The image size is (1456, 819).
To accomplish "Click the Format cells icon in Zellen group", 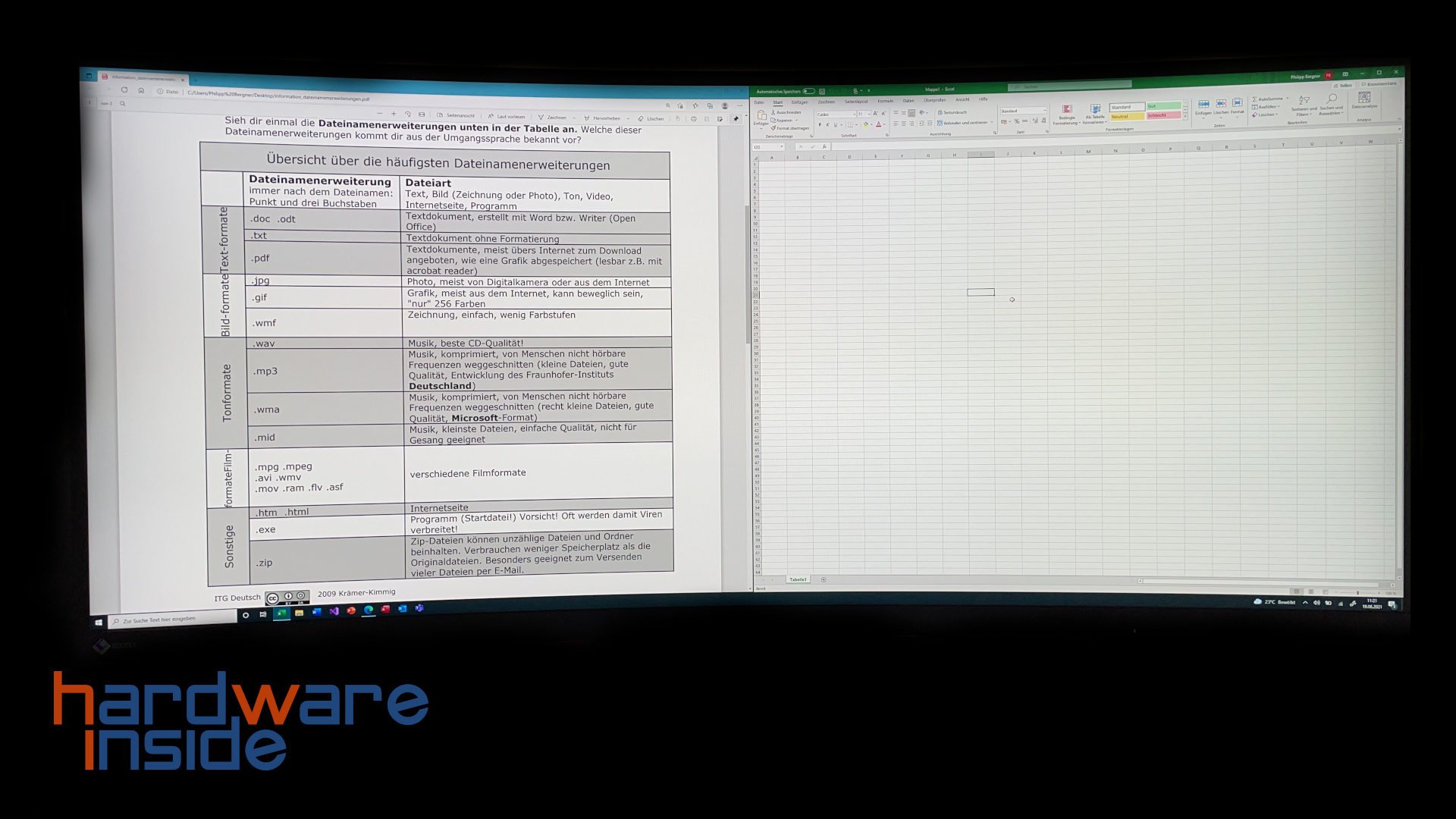I will (1237, 102).
